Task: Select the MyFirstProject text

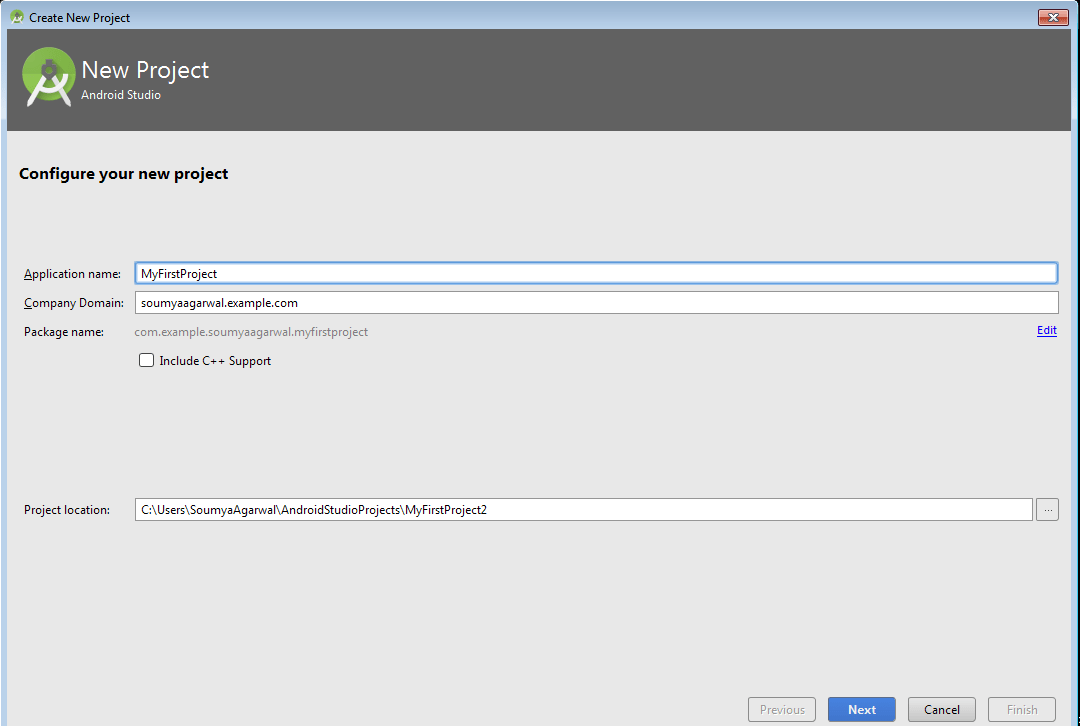Action: 179,272
